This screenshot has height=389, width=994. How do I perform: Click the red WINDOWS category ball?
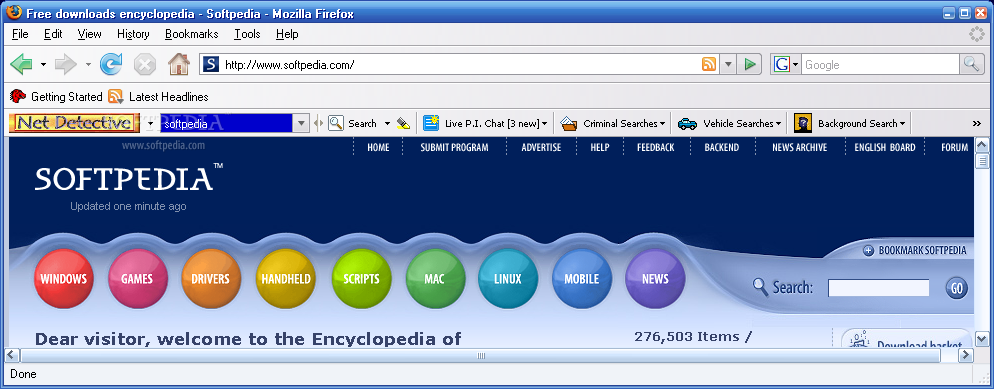pyautogui.click(x=63, y=279)
